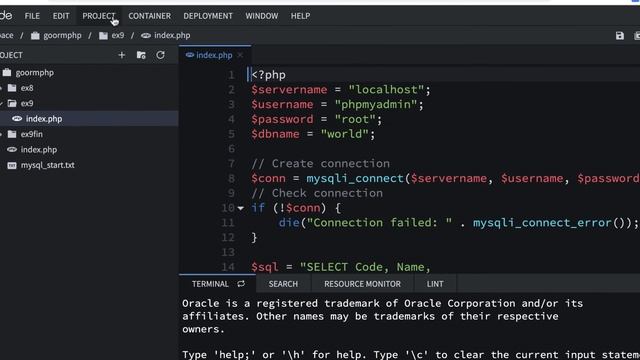Open the EDIT menu

point(61,16)
